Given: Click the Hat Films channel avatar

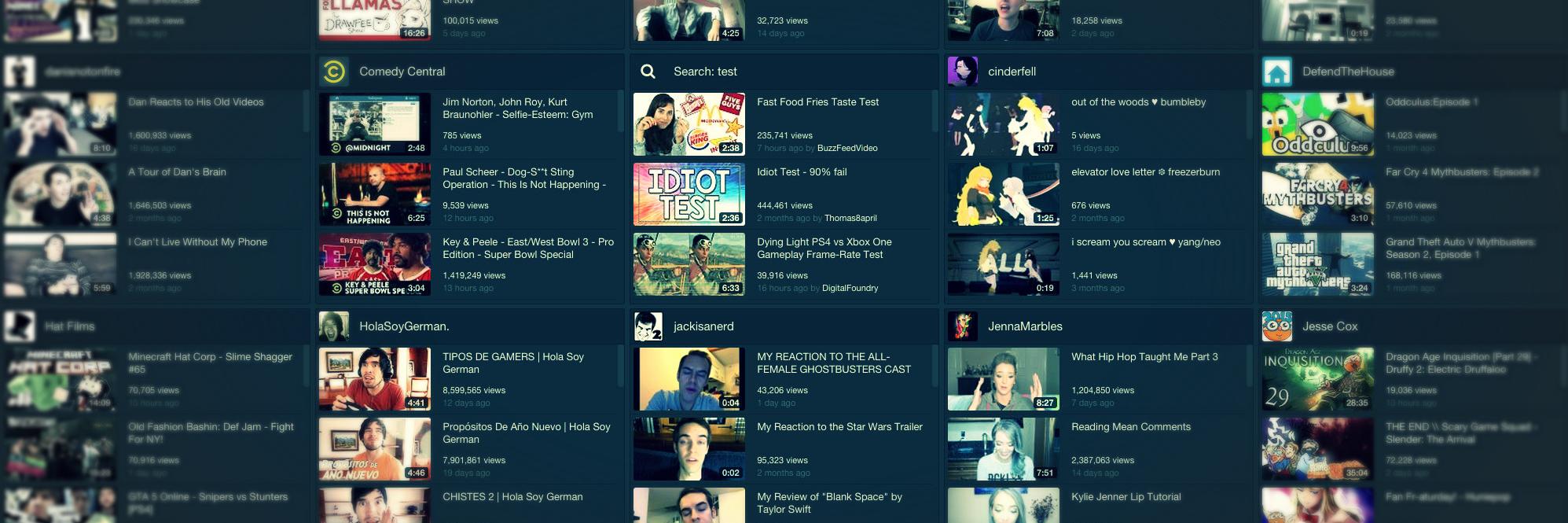Looking at the screenshot, I should [x=20, y=326].
